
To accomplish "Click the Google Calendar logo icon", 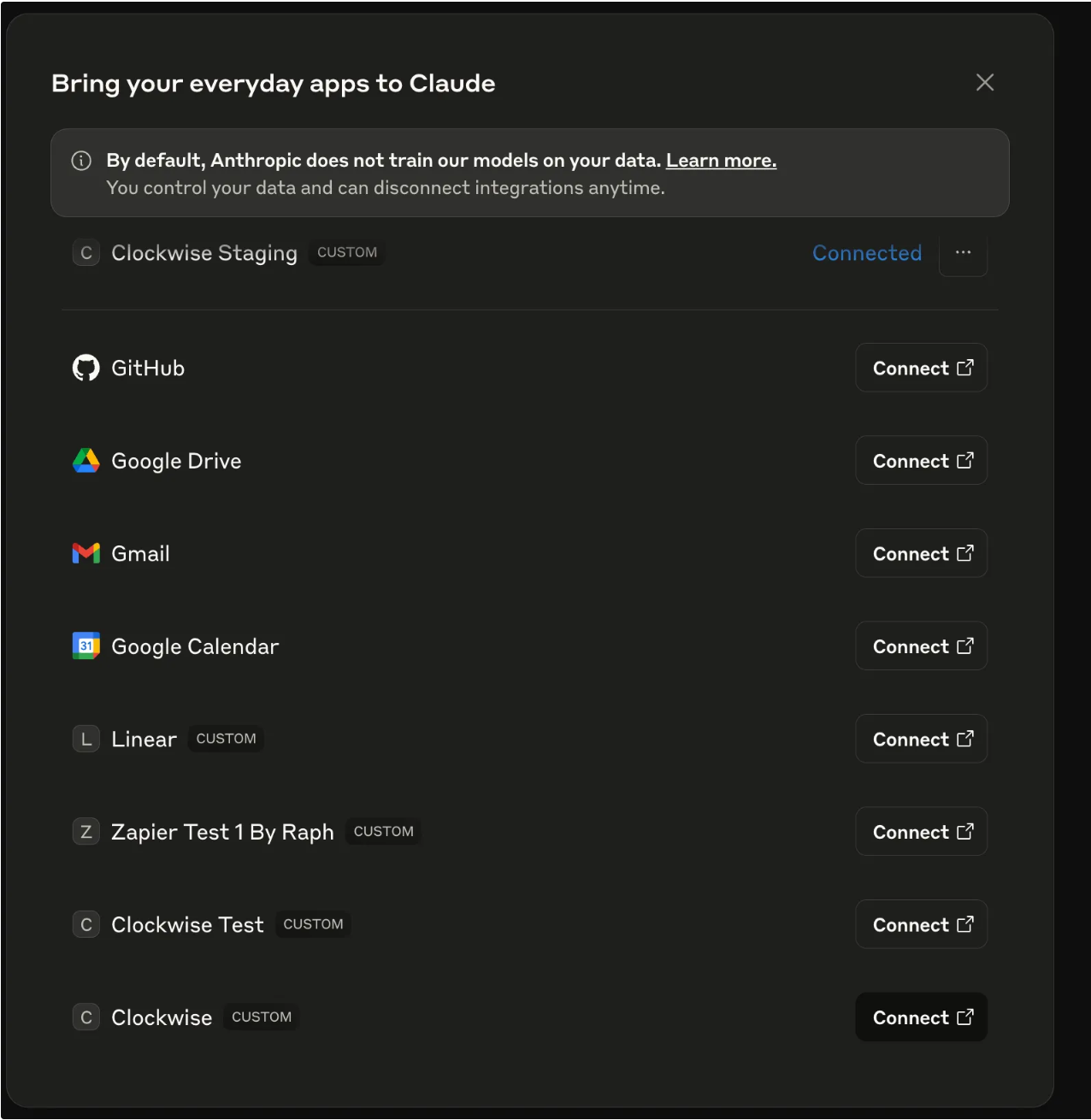I will (x=86, y=646).
